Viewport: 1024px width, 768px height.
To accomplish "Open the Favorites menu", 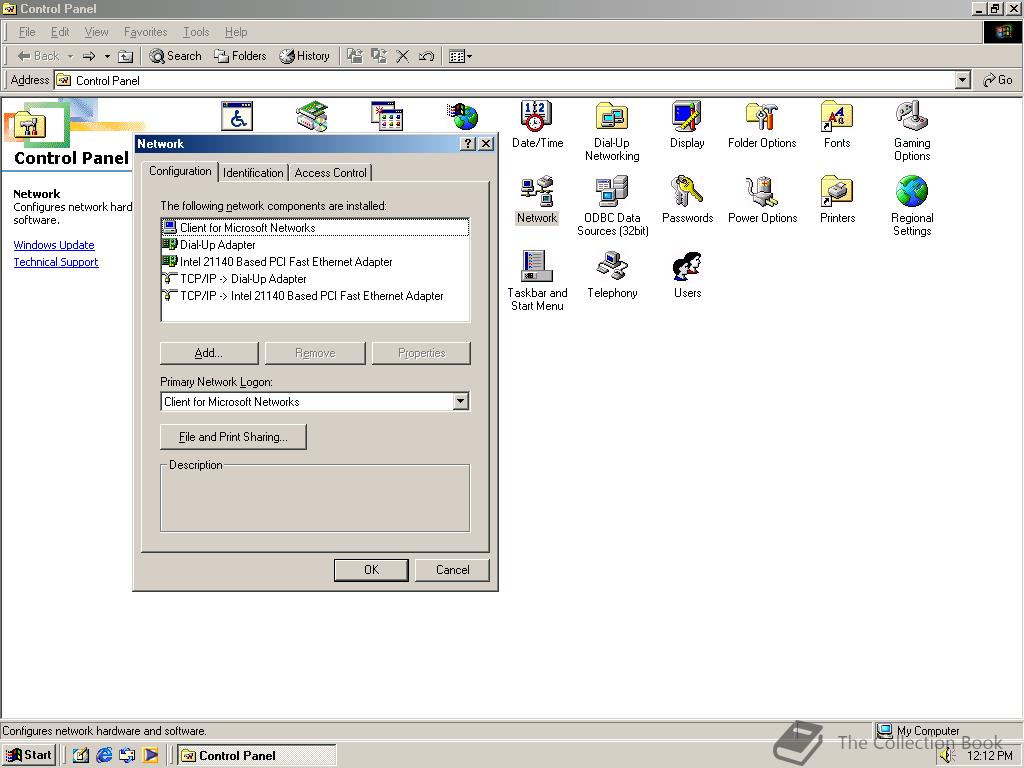I will [x=146, y=32].
